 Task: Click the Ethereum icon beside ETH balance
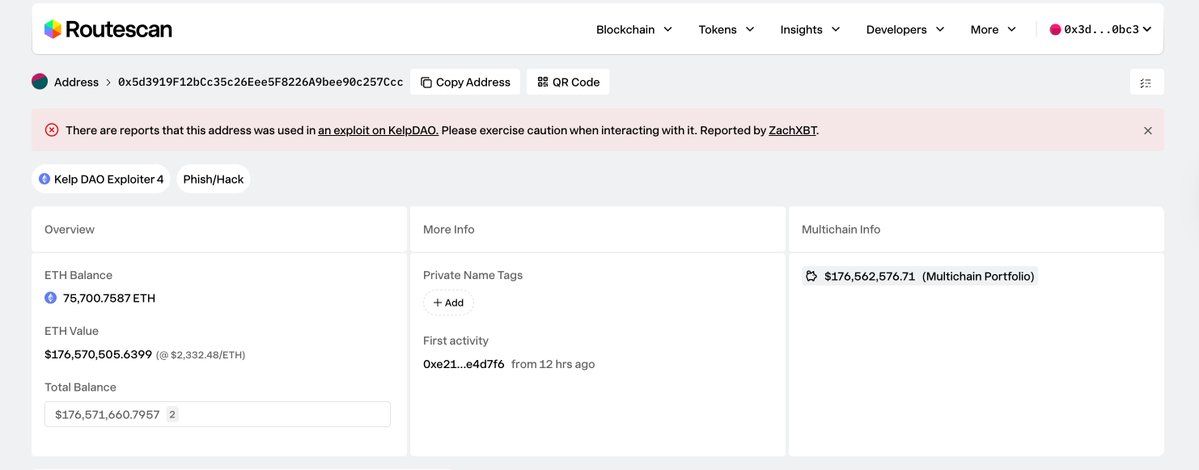tap(51, 298)
